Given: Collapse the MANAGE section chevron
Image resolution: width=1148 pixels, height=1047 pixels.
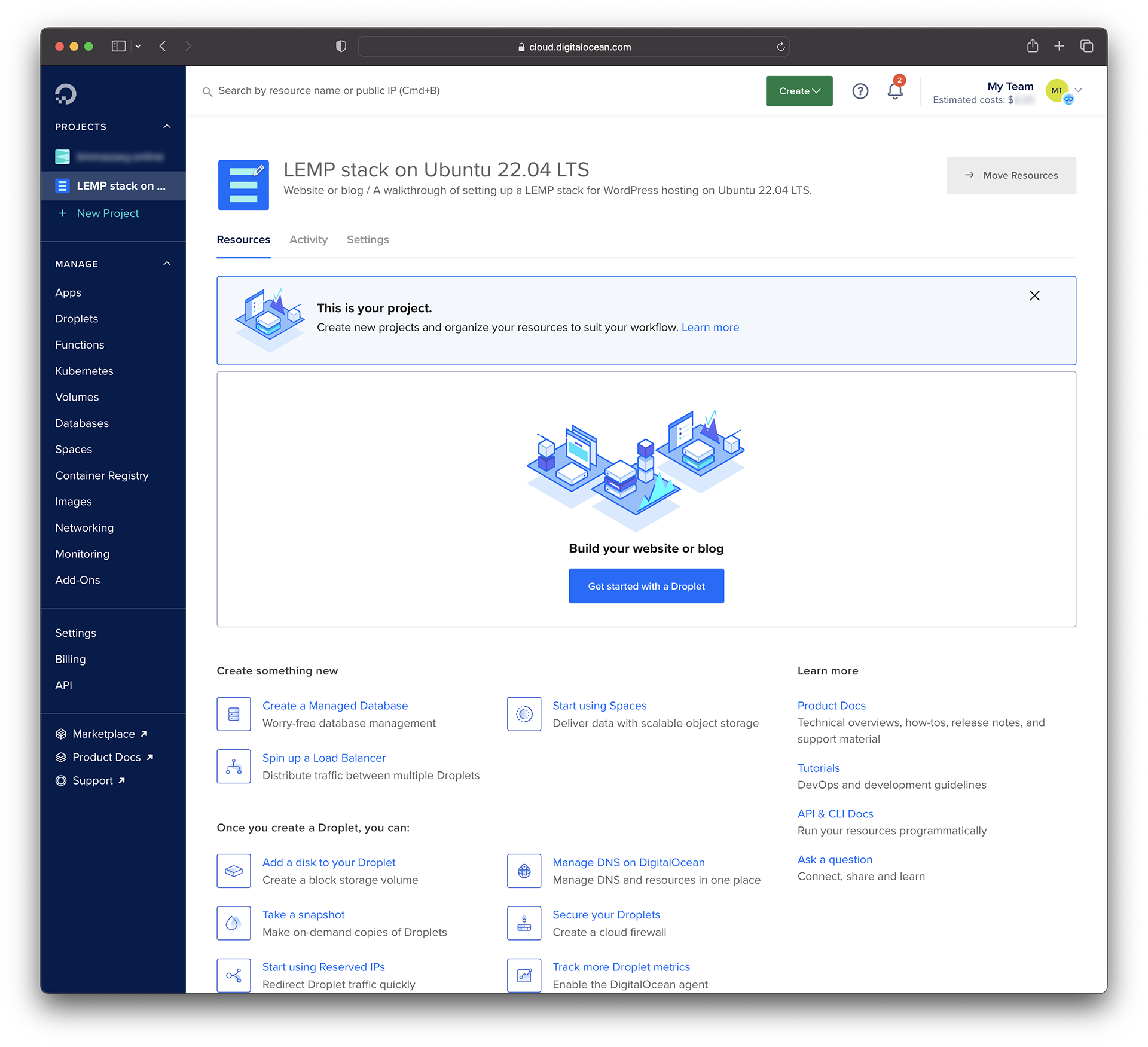Looking at the screenshot, I should pyautogui.click(x=167, y=263).
